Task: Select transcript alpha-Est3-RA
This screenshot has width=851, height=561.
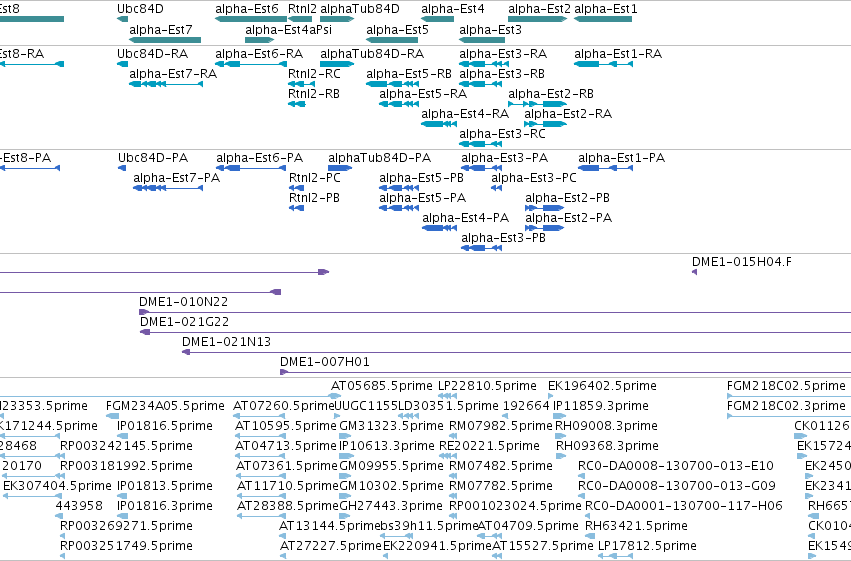Action: tap(503, 54)
